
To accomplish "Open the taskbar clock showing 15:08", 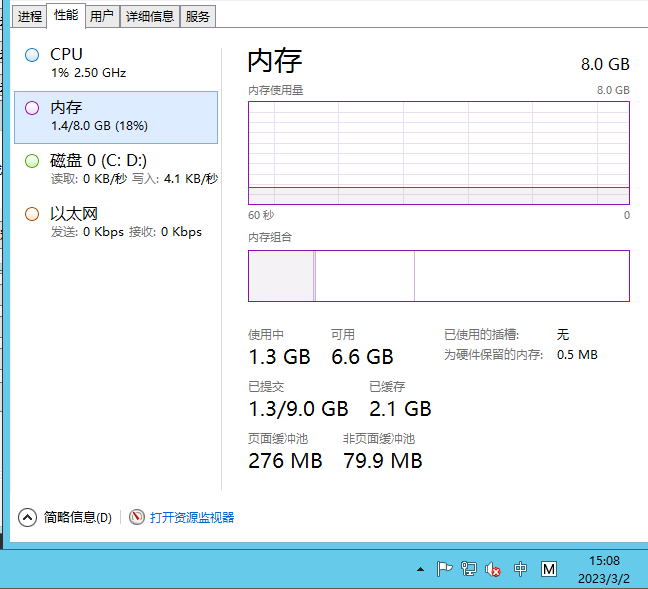I will click(604, 569).
